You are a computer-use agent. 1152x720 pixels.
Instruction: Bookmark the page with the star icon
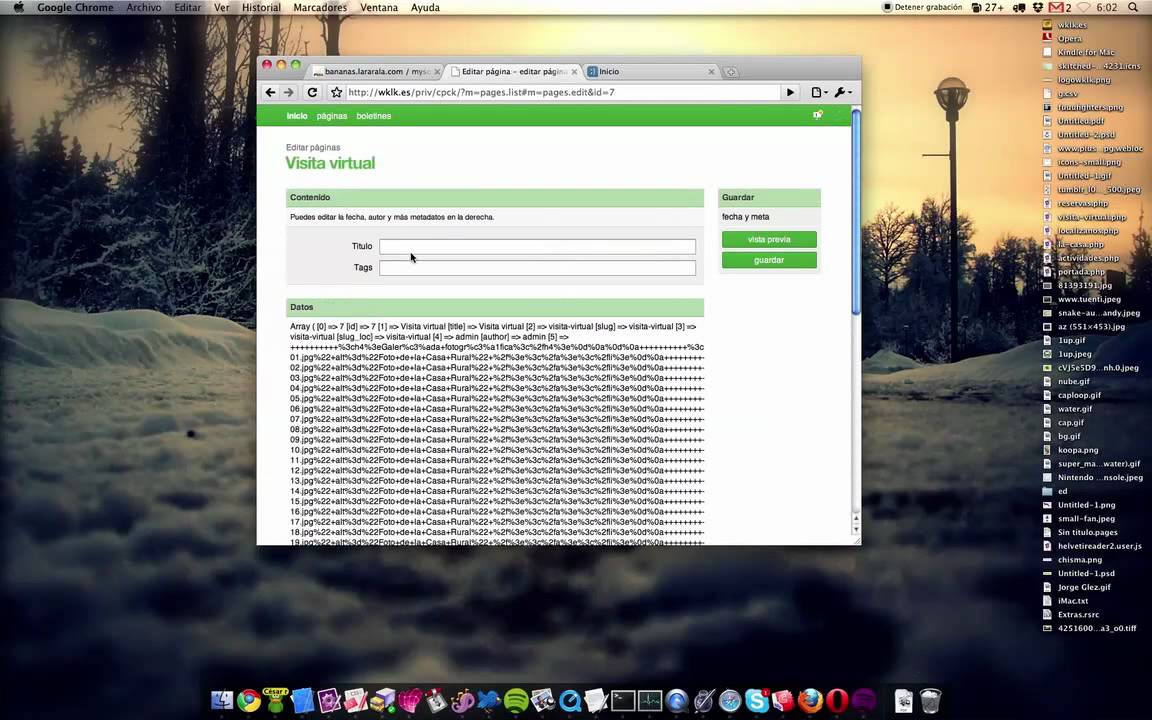(336, 93)
